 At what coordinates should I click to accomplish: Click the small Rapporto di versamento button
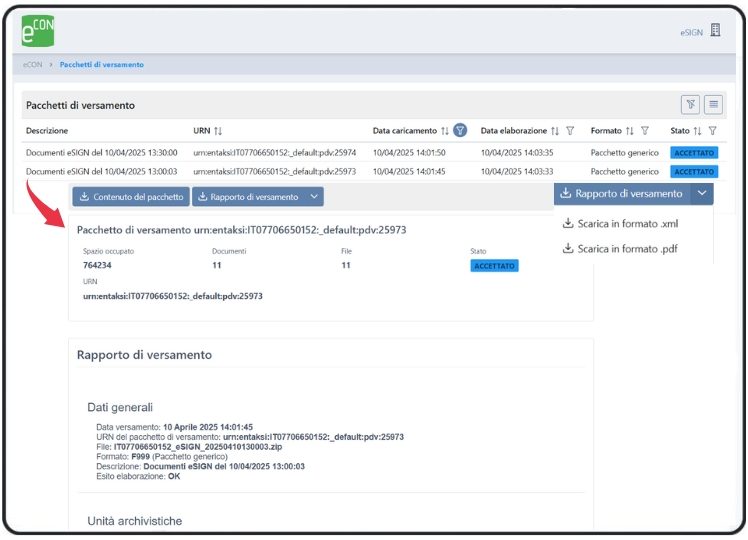[x=248, y=197]
